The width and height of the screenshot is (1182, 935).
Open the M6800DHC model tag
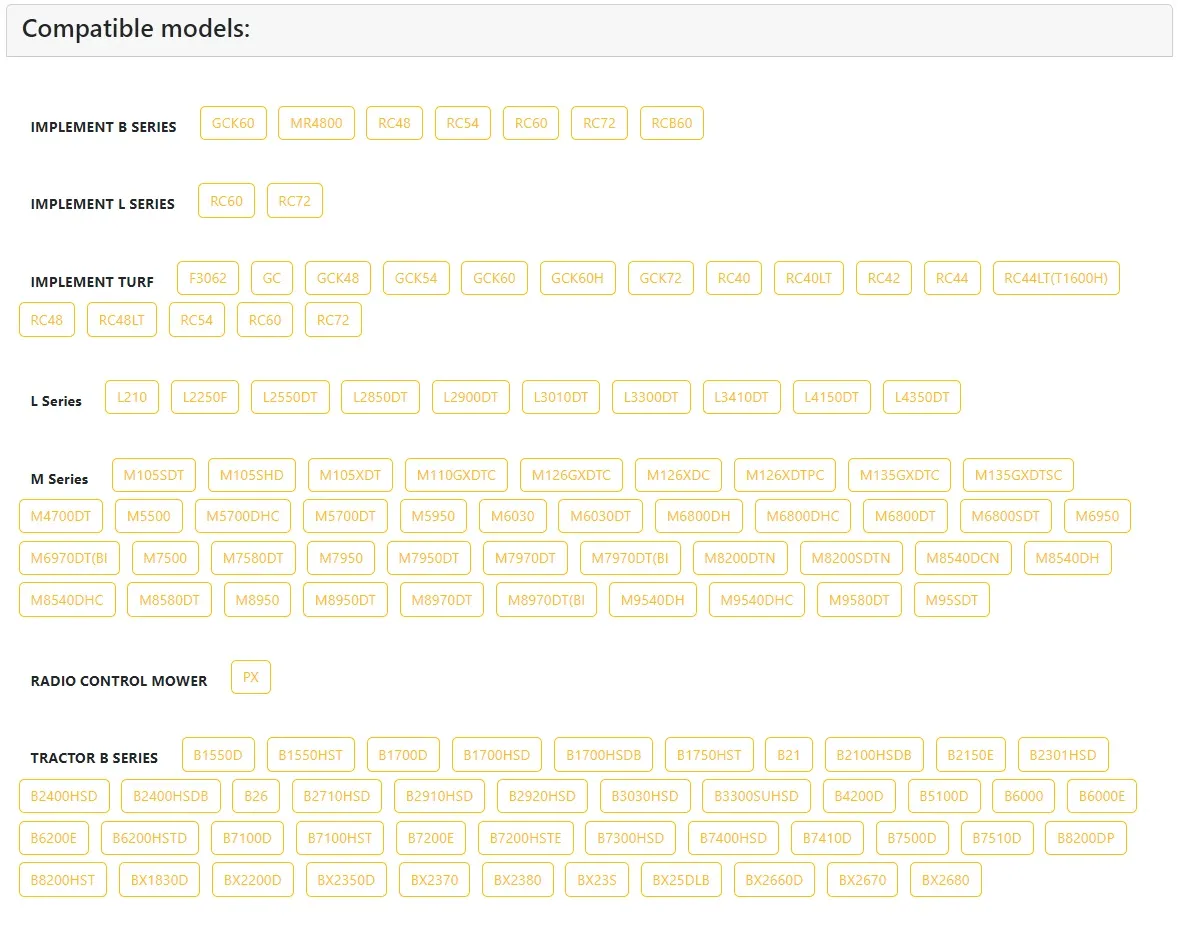pos(802,516)
